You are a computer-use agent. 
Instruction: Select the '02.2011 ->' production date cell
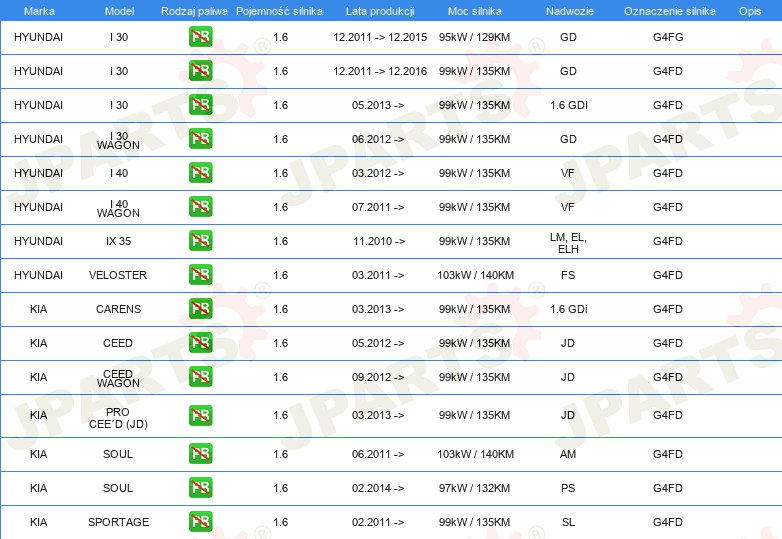(x=378, y=522)
